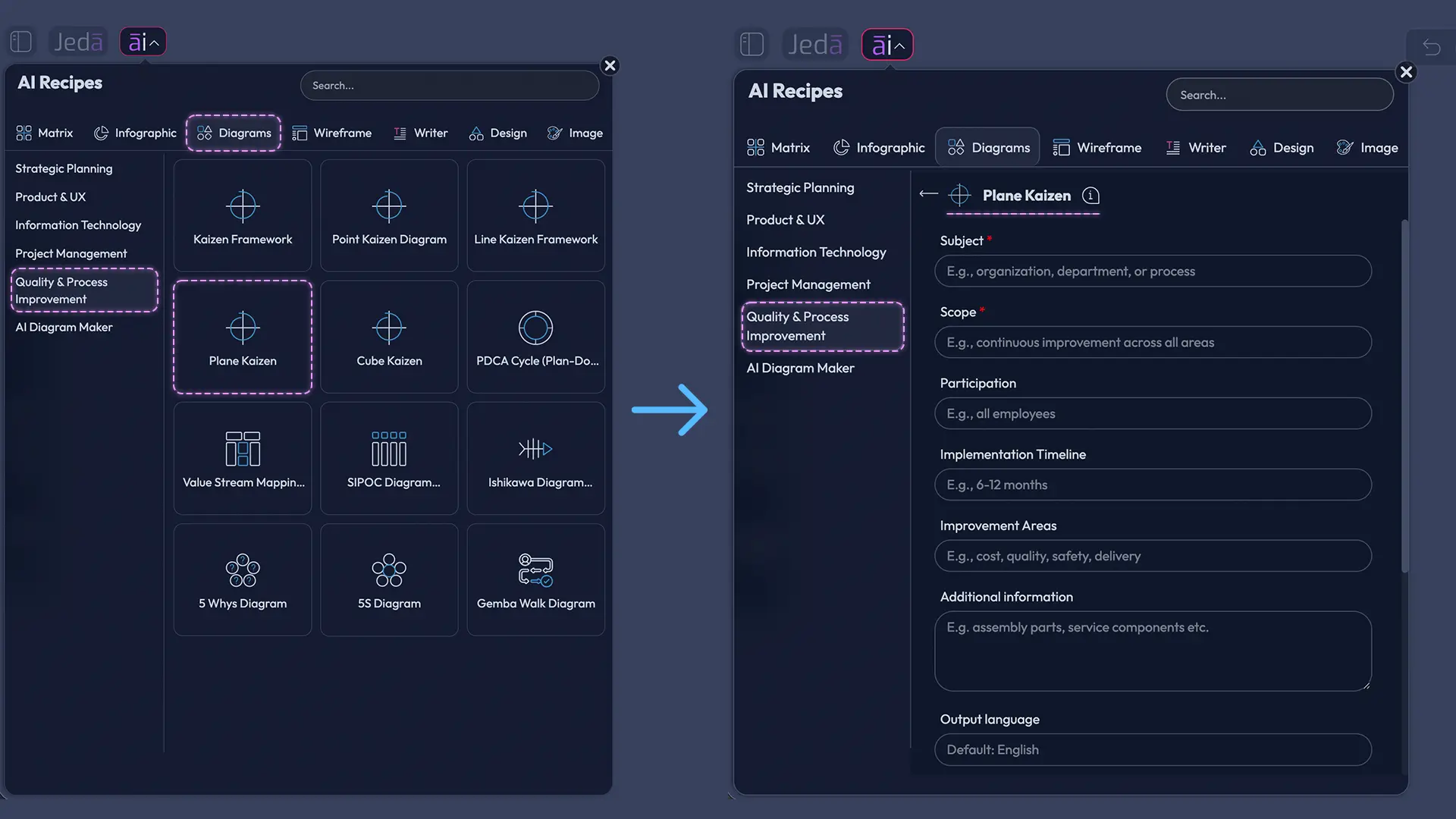Open the Wireframe tab in the left panel
1456x819 pixels.
click(x=332, y=133)
